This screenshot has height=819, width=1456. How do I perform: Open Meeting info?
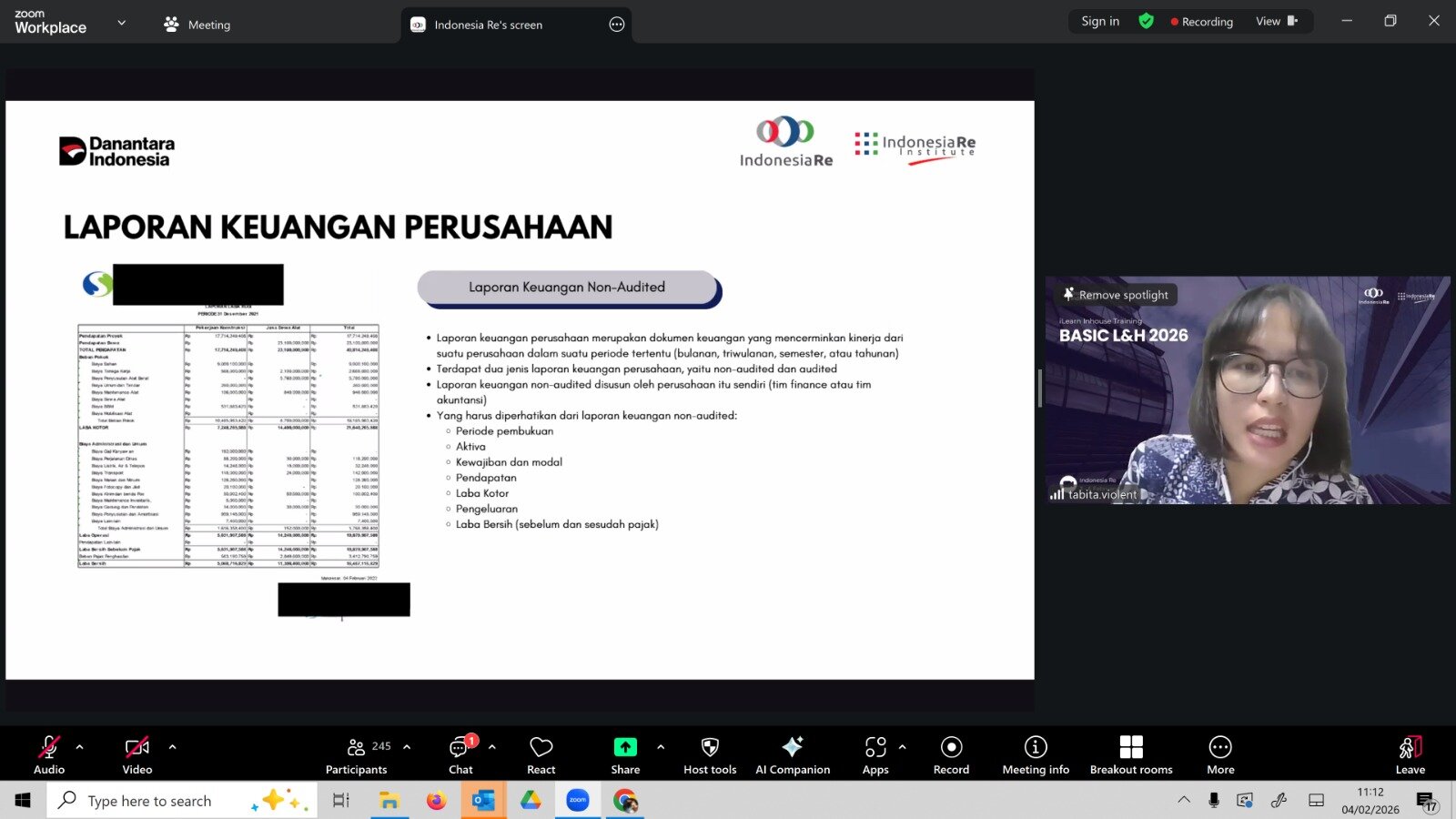[x=1035, y=755]
